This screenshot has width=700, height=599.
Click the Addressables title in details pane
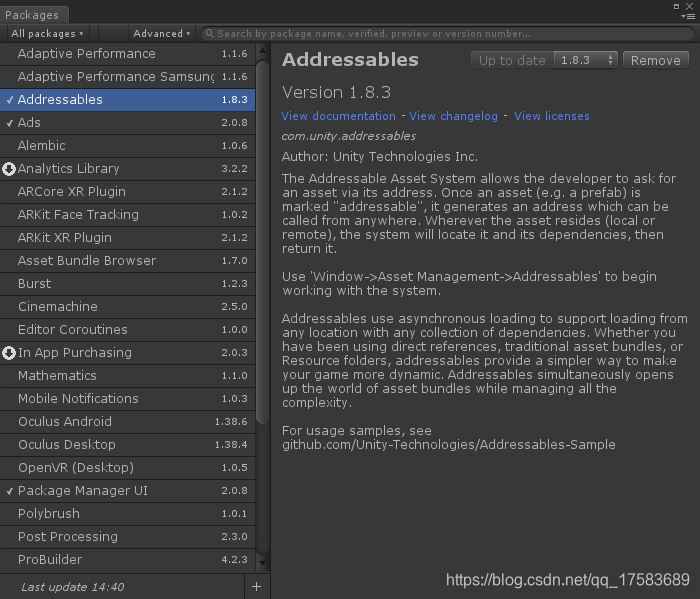click(x=350, y=60)
